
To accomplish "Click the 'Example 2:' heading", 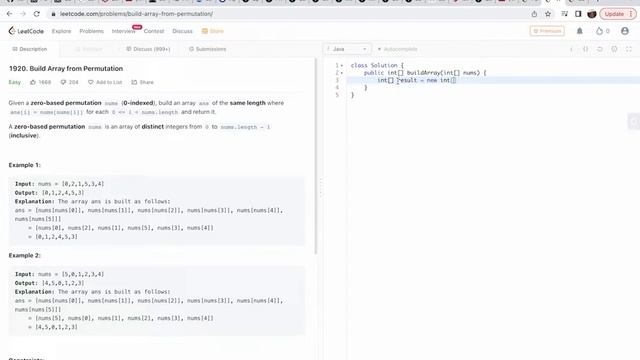I will point(24,256).
